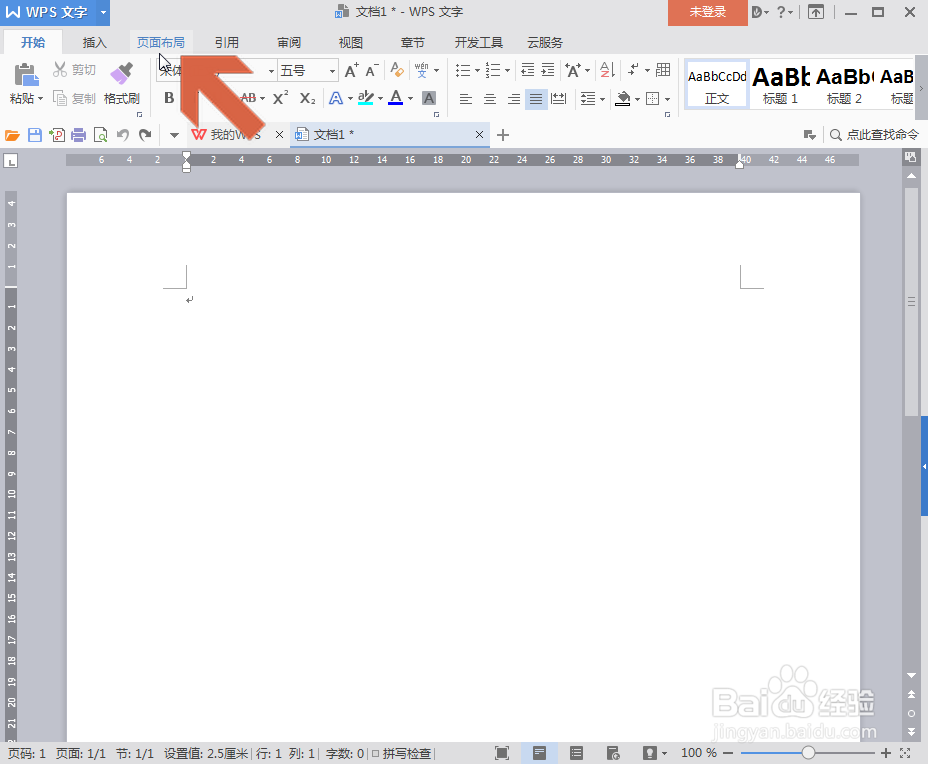Open the 引用 tab
The height and width of the screenshot is (764, 928).
pyautogui.click(x=227, y=43)
